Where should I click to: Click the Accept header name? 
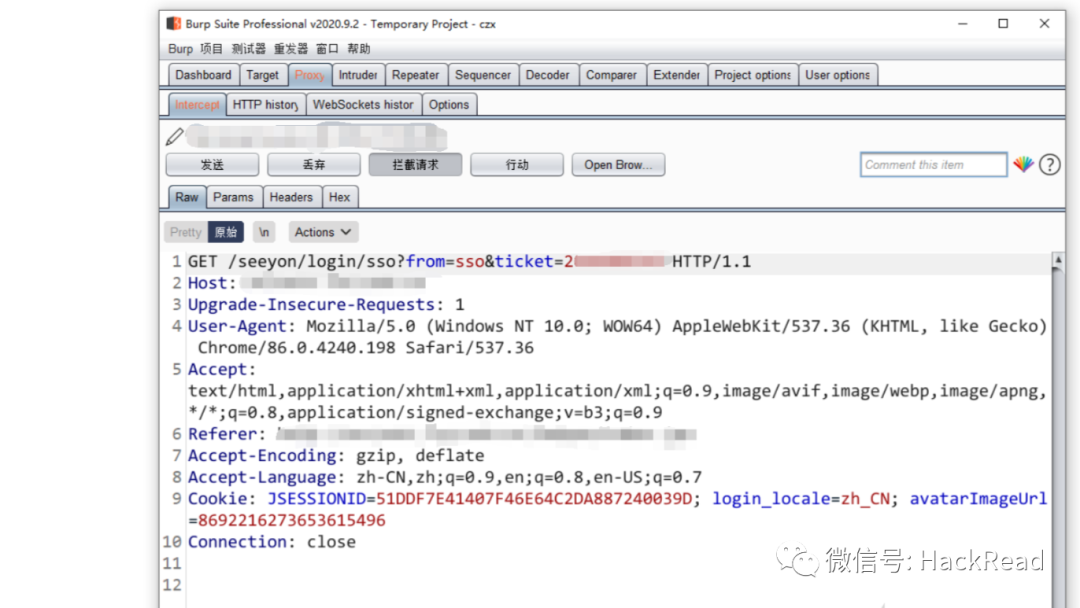pos(217,369)
